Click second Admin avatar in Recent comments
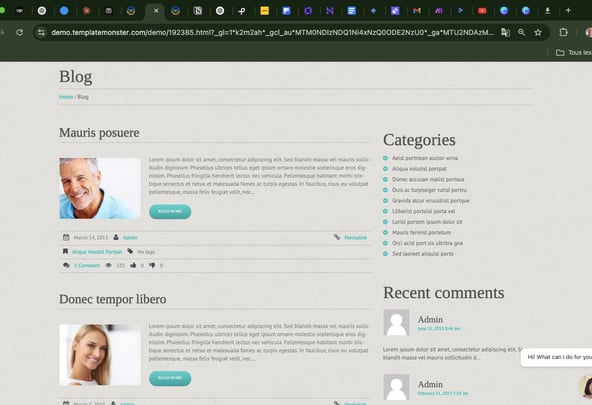This screenshot has width=592, height=405. (396, 387)
